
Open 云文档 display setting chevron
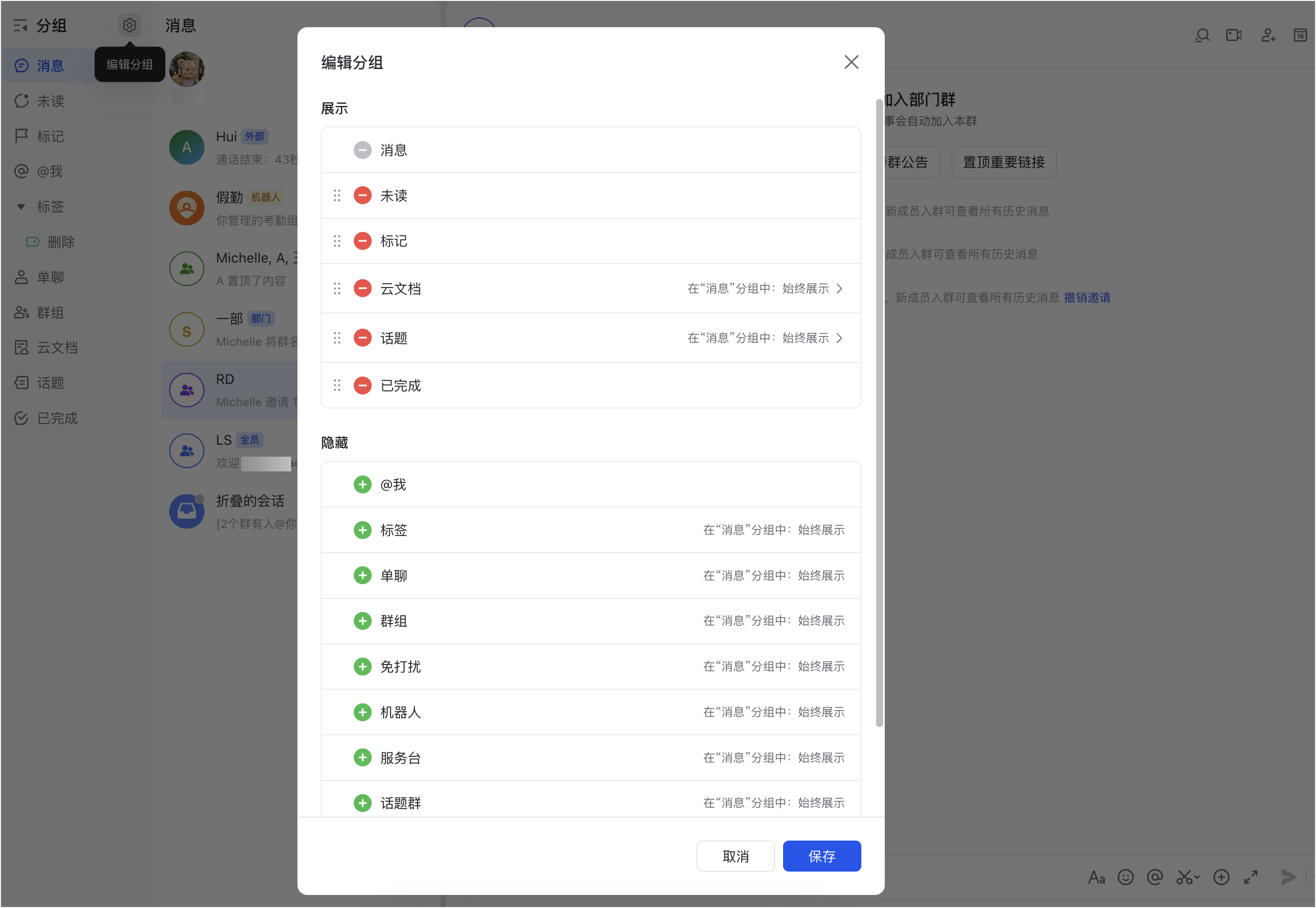(x=839, y=289)
